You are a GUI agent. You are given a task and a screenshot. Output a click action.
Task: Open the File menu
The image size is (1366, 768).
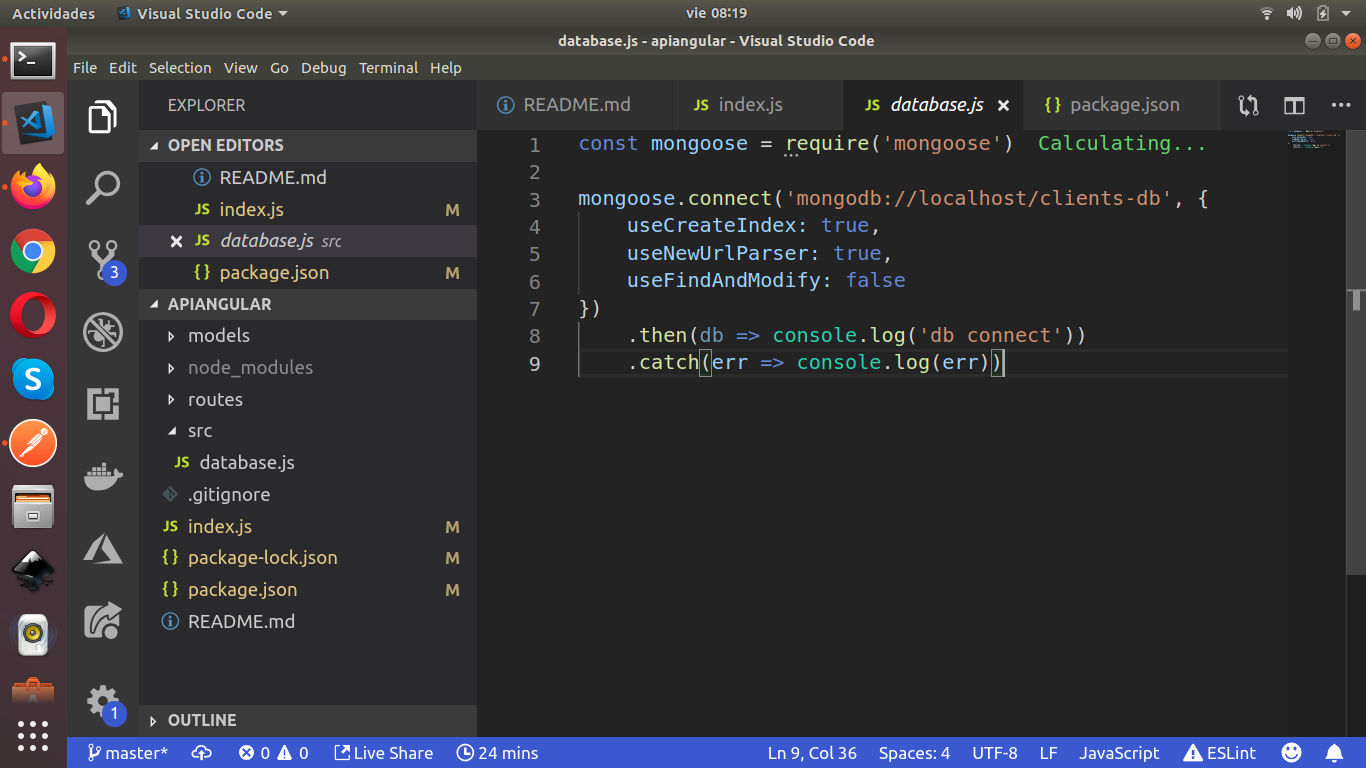tap(85, 68)
